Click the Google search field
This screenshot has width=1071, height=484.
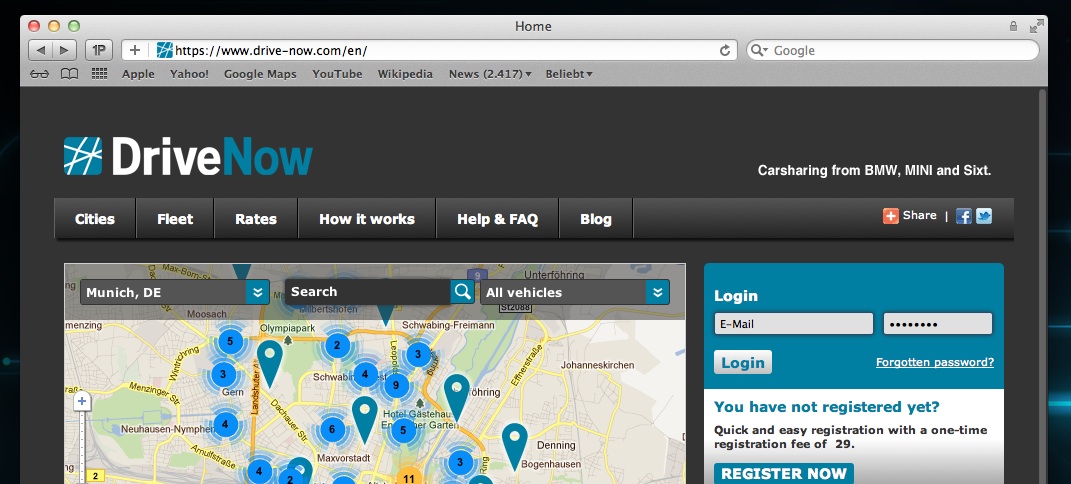[x=893, y=51]
